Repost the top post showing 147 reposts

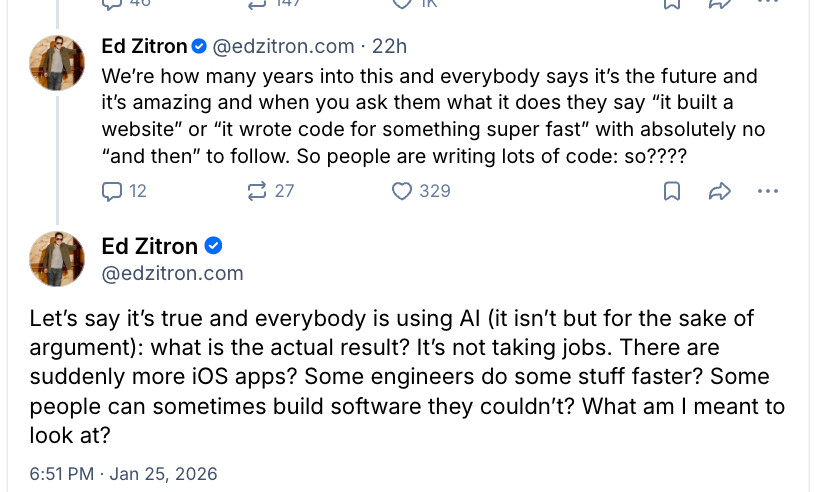(257, 4)
